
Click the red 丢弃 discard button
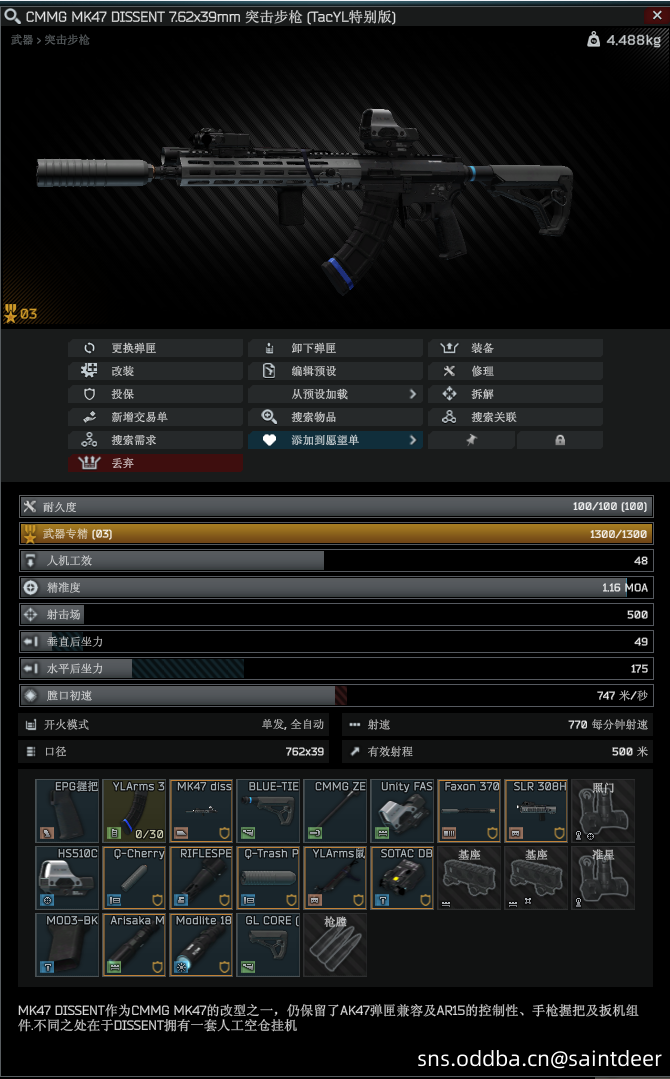tap(155, 463)
